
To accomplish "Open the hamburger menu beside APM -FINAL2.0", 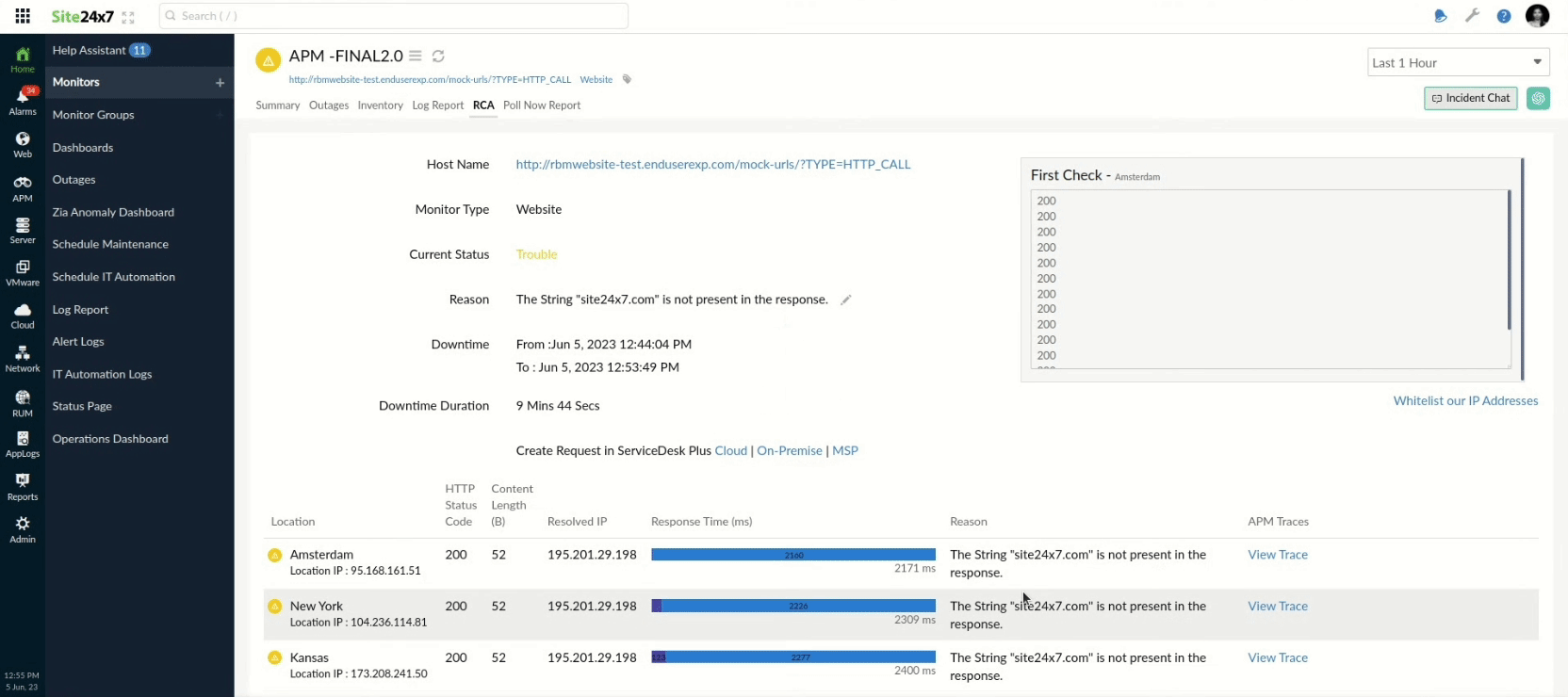I will (415, 57).
